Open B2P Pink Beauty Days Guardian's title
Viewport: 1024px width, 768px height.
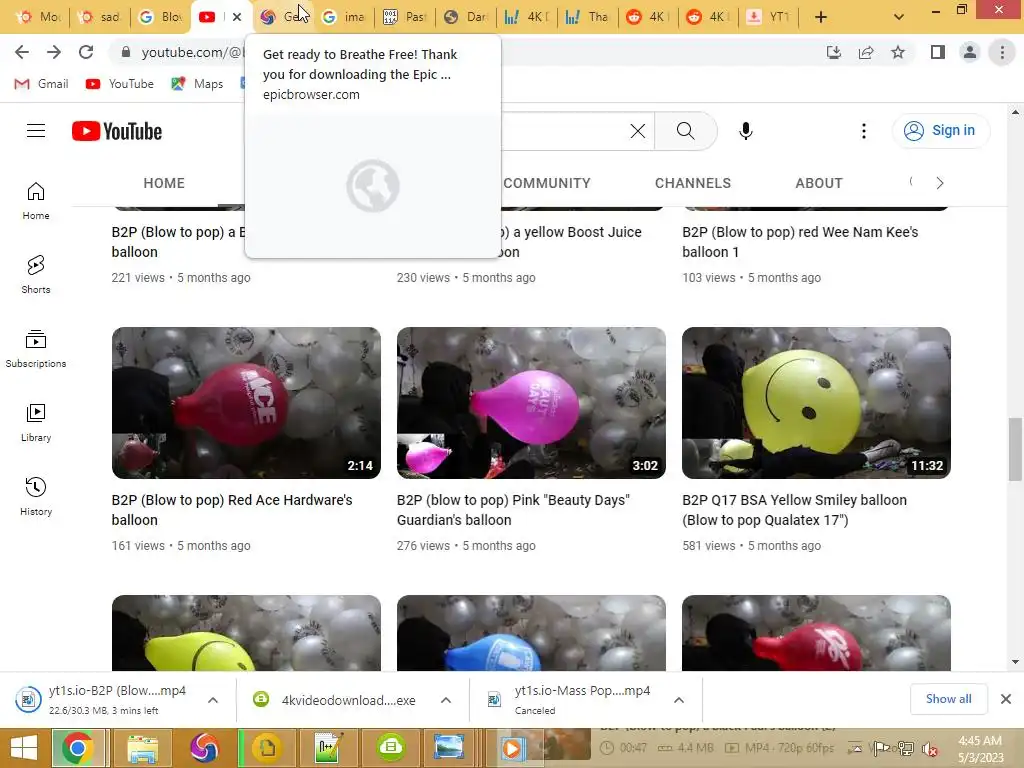(x=513, y=509)
